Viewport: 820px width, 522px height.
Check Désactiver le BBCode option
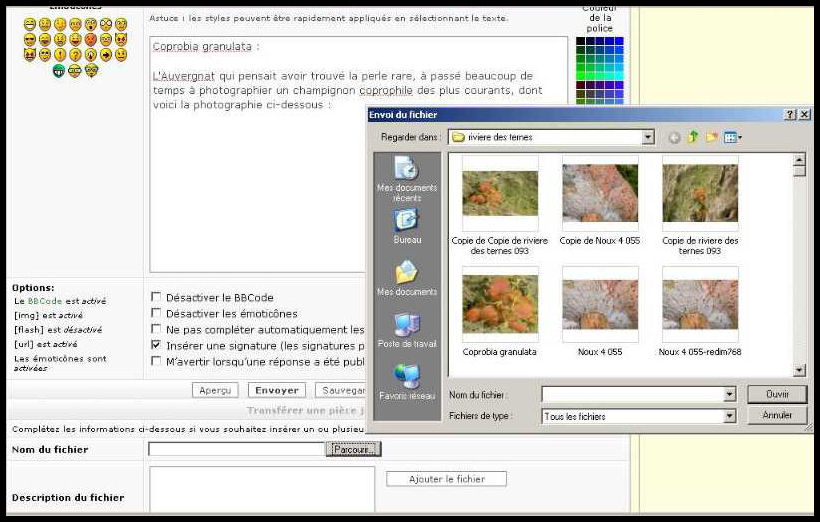156,297
